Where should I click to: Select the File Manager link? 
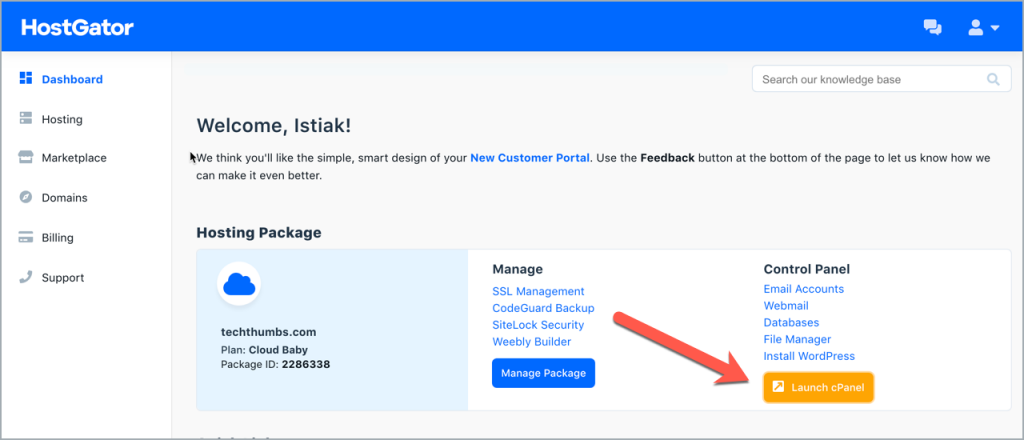pyautogui.click(x=797, y=340)
